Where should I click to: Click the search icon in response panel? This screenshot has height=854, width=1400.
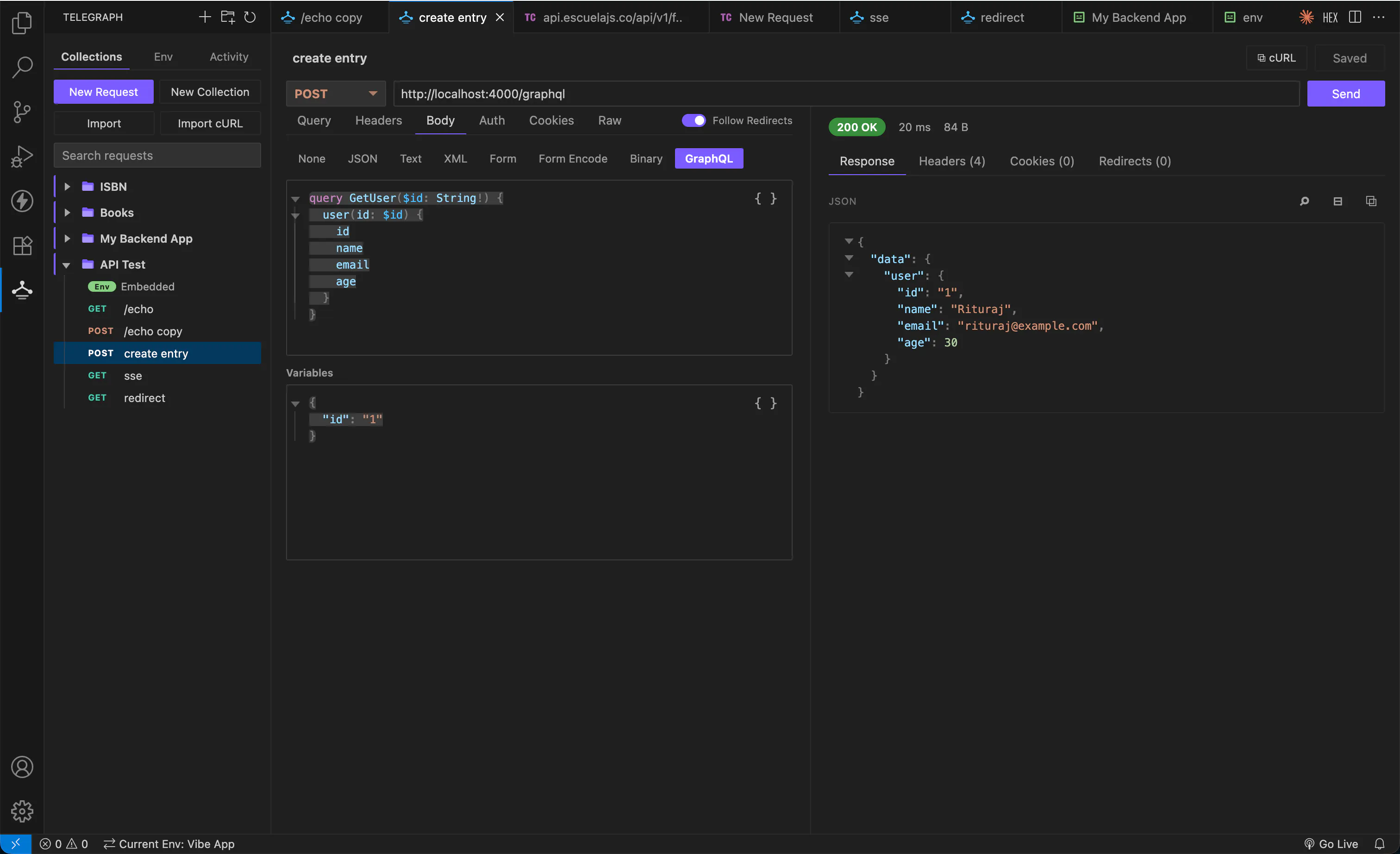click(1305, 201)
